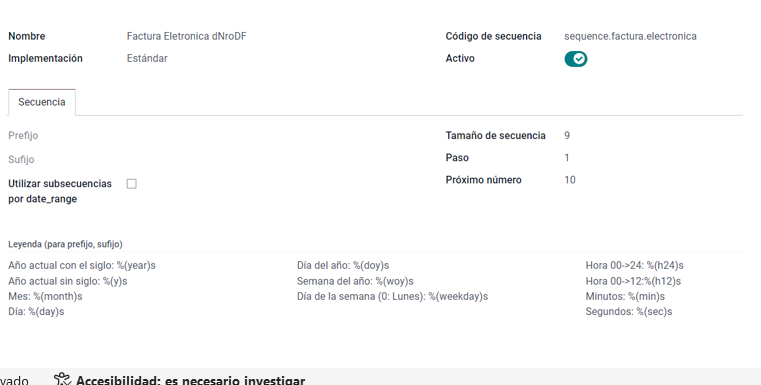761x385 pixels.
Task: Open the Secuencia tab
Action: coord(42,102)
